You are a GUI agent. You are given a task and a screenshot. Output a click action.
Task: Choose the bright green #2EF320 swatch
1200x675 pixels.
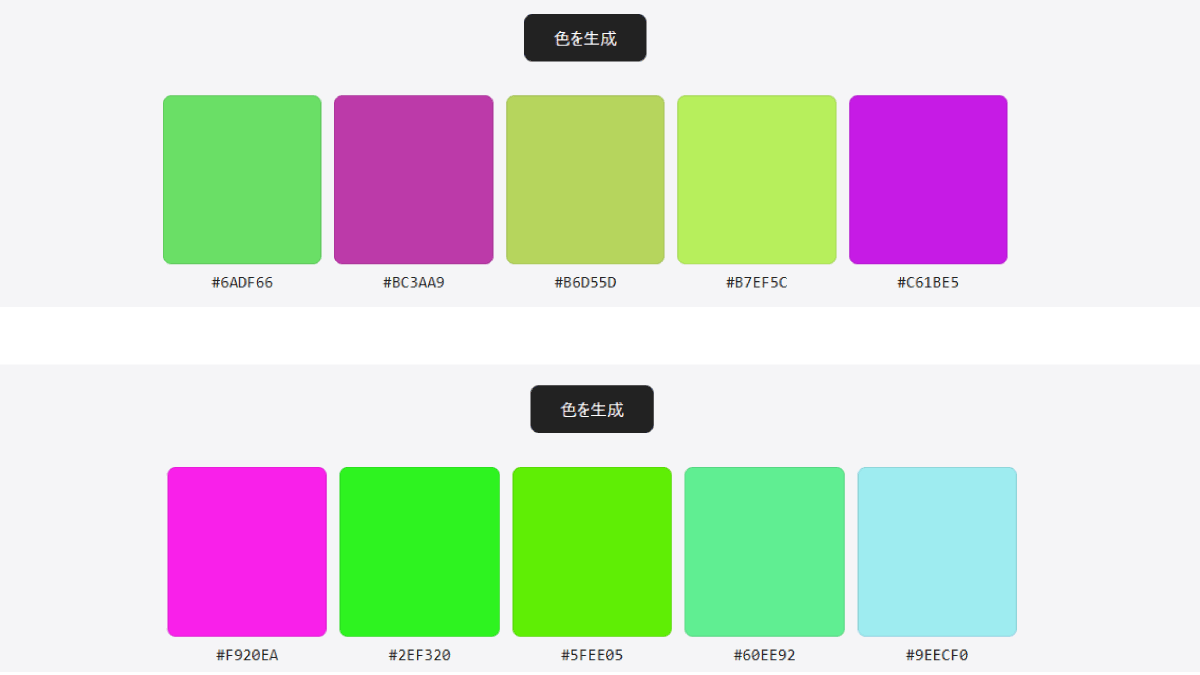419,552
